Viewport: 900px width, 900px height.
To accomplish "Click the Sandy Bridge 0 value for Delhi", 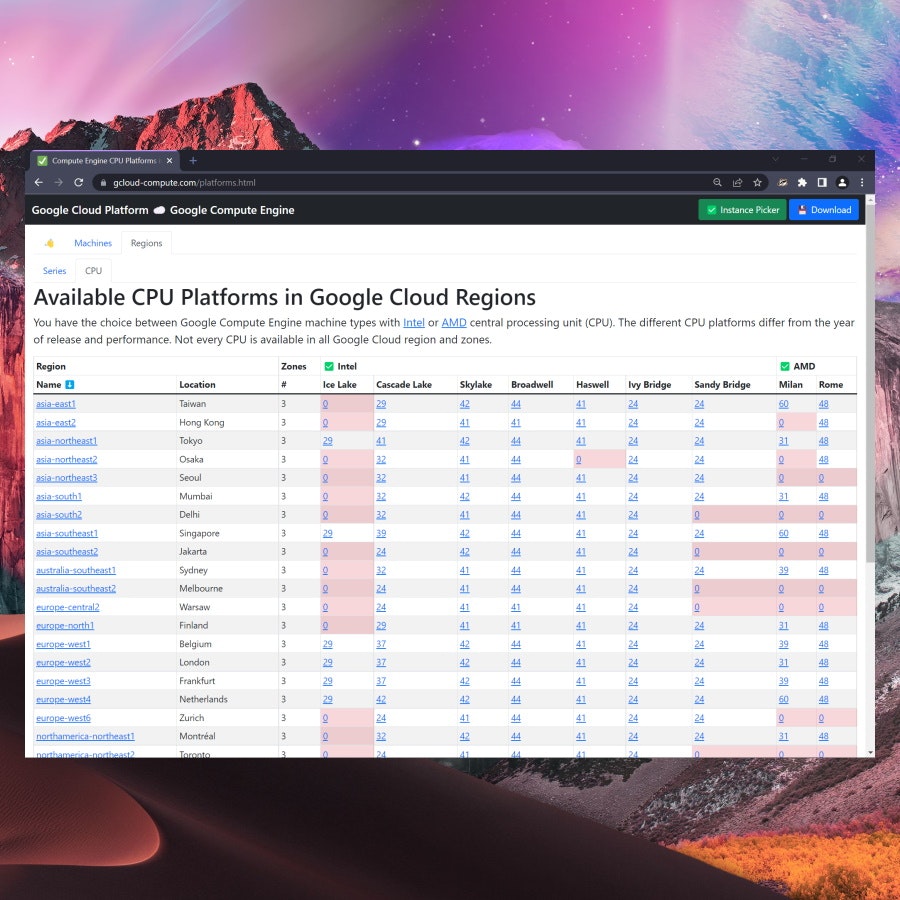I will (697, 514).
